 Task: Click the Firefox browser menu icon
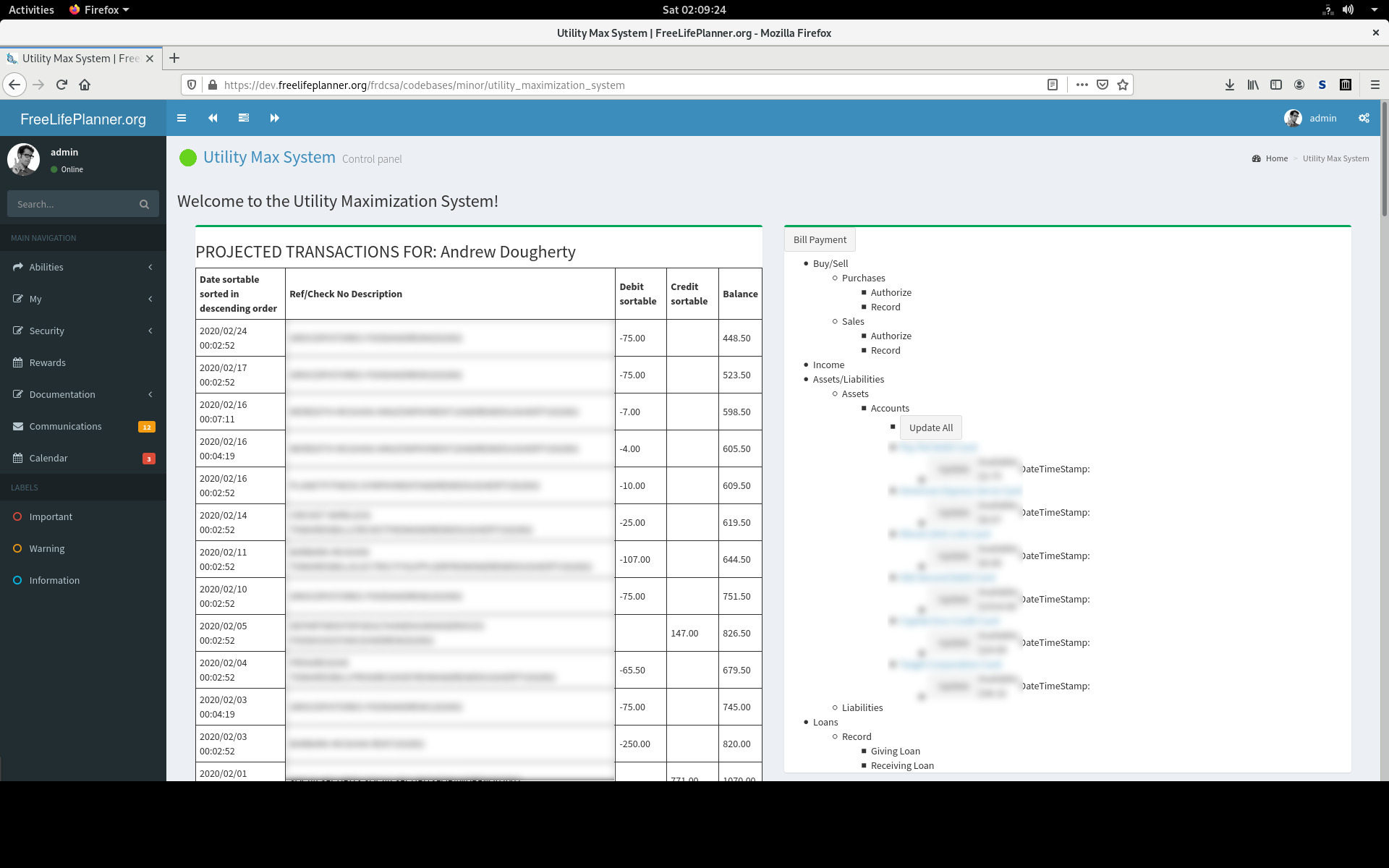[x=1375, y=84]
